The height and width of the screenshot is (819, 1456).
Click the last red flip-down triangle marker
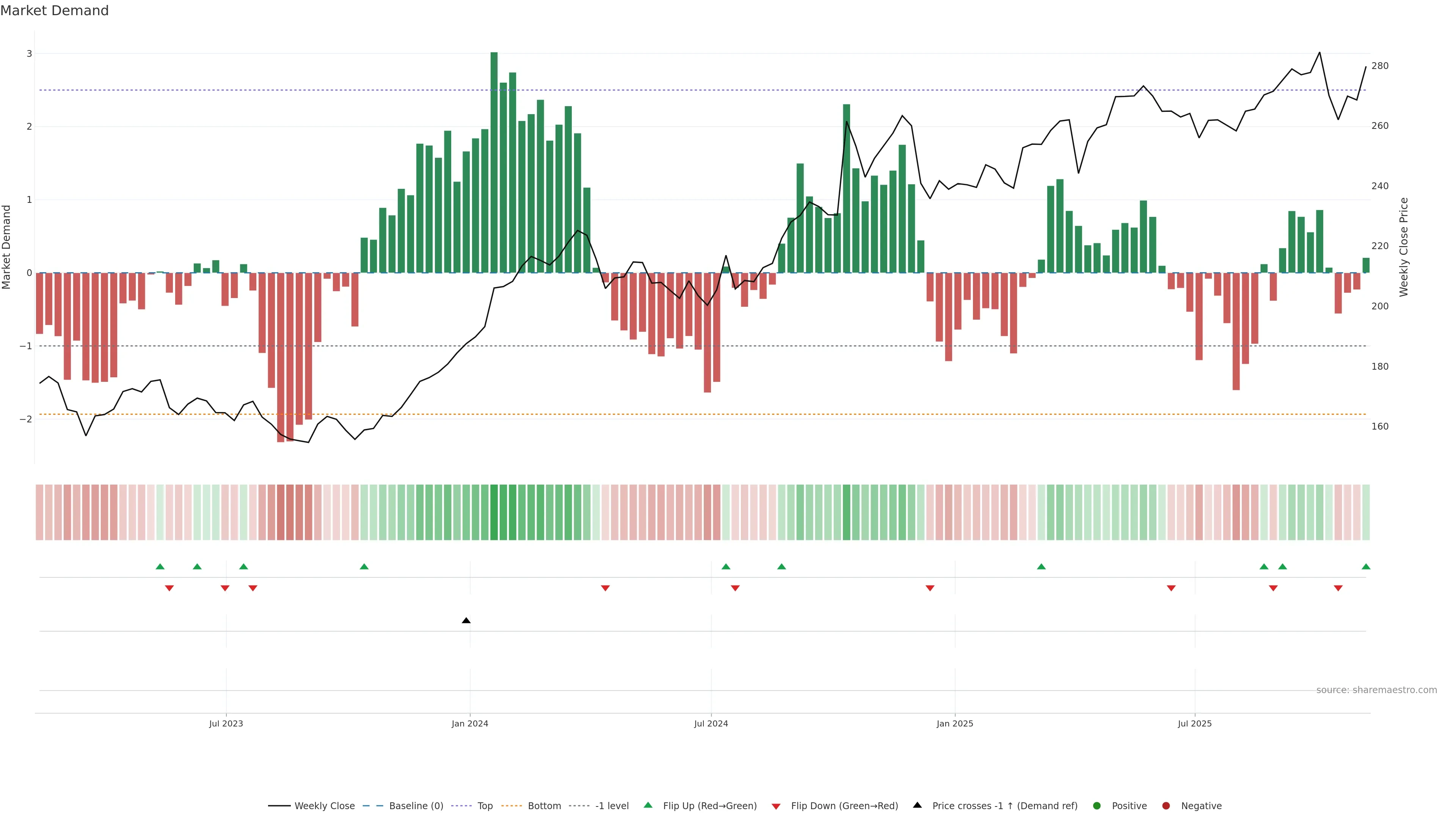(1338, 588)
